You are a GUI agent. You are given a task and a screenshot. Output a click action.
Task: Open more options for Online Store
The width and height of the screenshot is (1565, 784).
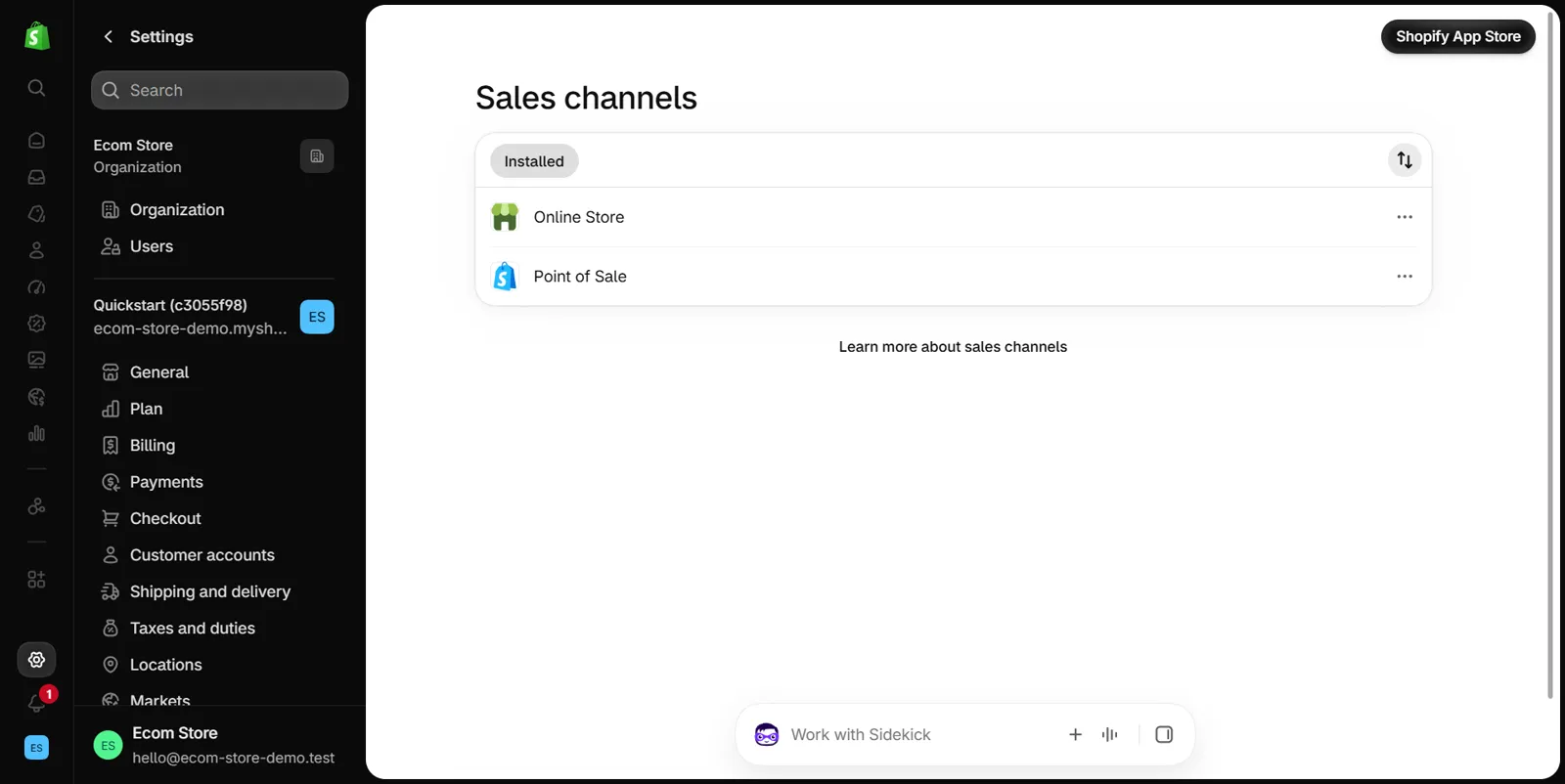(x=1405, y=217)
